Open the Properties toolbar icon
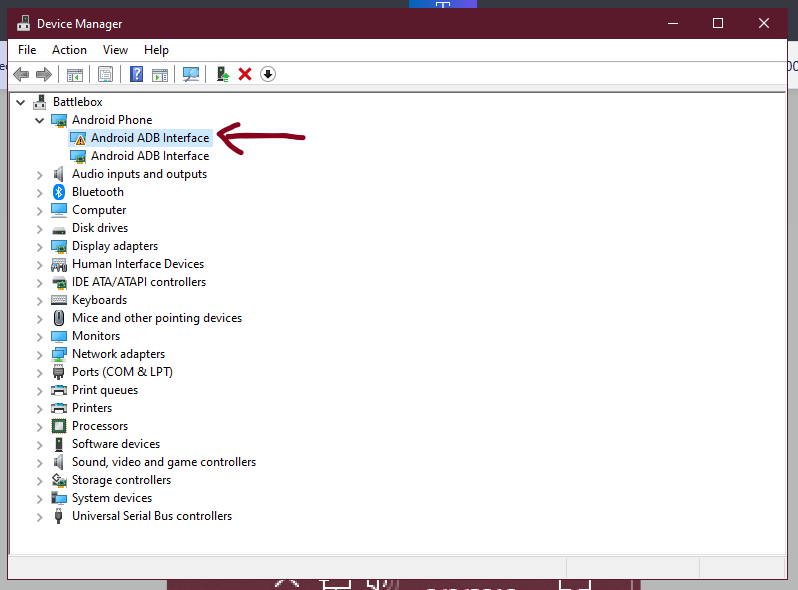 click(105, 74)
